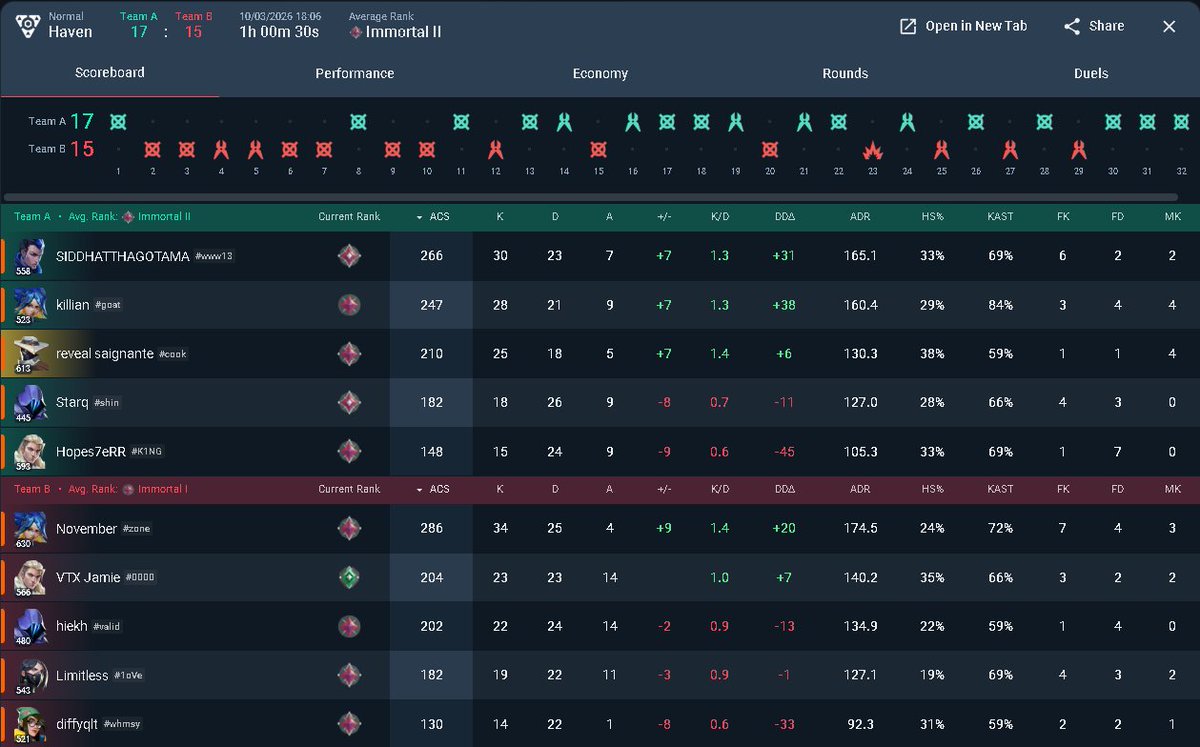Click hiekh current rank icon

coord(349,627)
